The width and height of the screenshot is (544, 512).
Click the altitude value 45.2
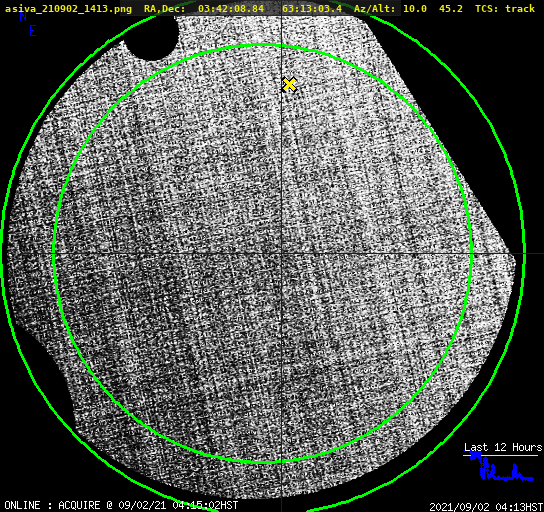(x=451, y=9)
